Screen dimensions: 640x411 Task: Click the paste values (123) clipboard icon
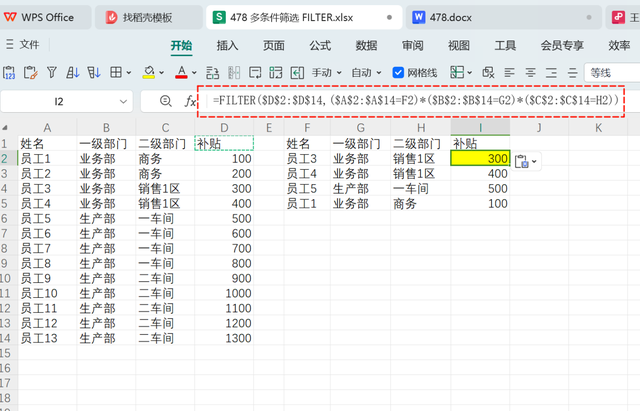click(9, 73)
